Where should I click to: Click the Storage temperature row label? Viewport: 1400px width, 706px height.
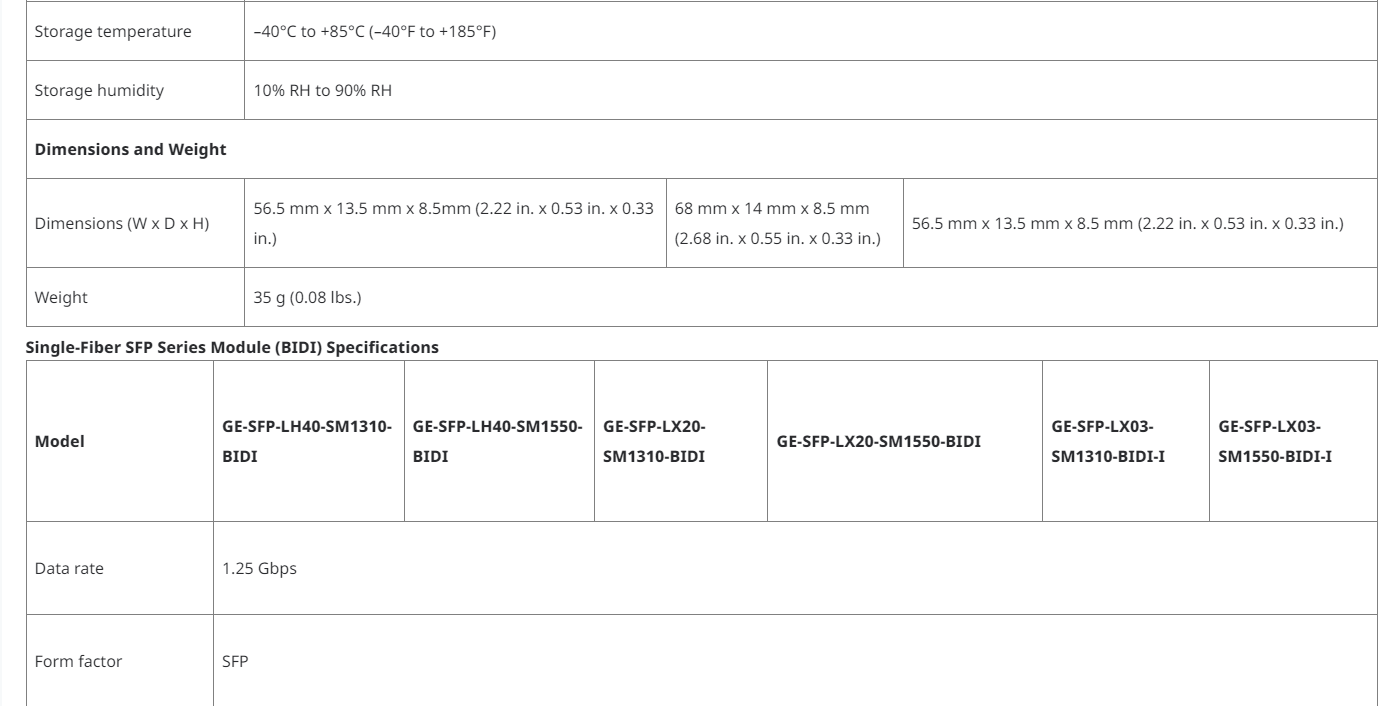click(113, 31)
